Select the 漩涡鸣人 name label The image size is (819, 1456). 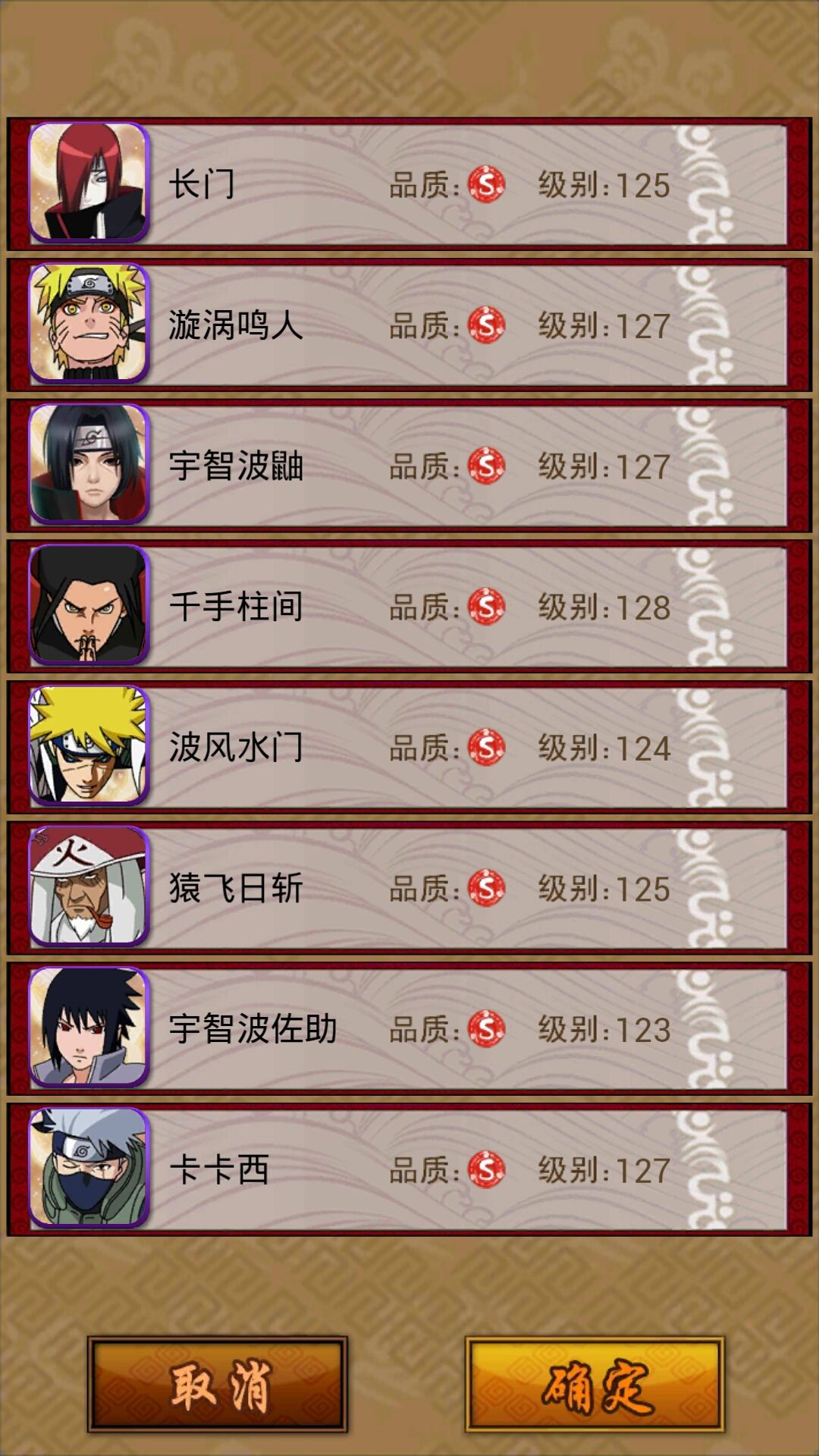(236, 325)
